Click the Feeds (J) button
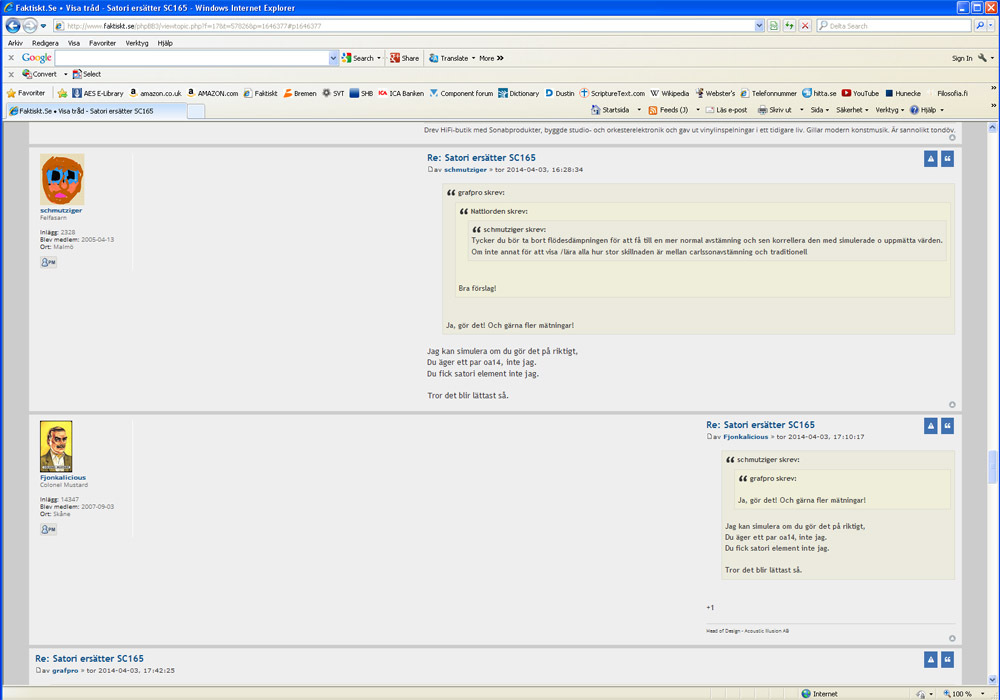This screenshot has width=1000, height=700. [x=668, y=110]
